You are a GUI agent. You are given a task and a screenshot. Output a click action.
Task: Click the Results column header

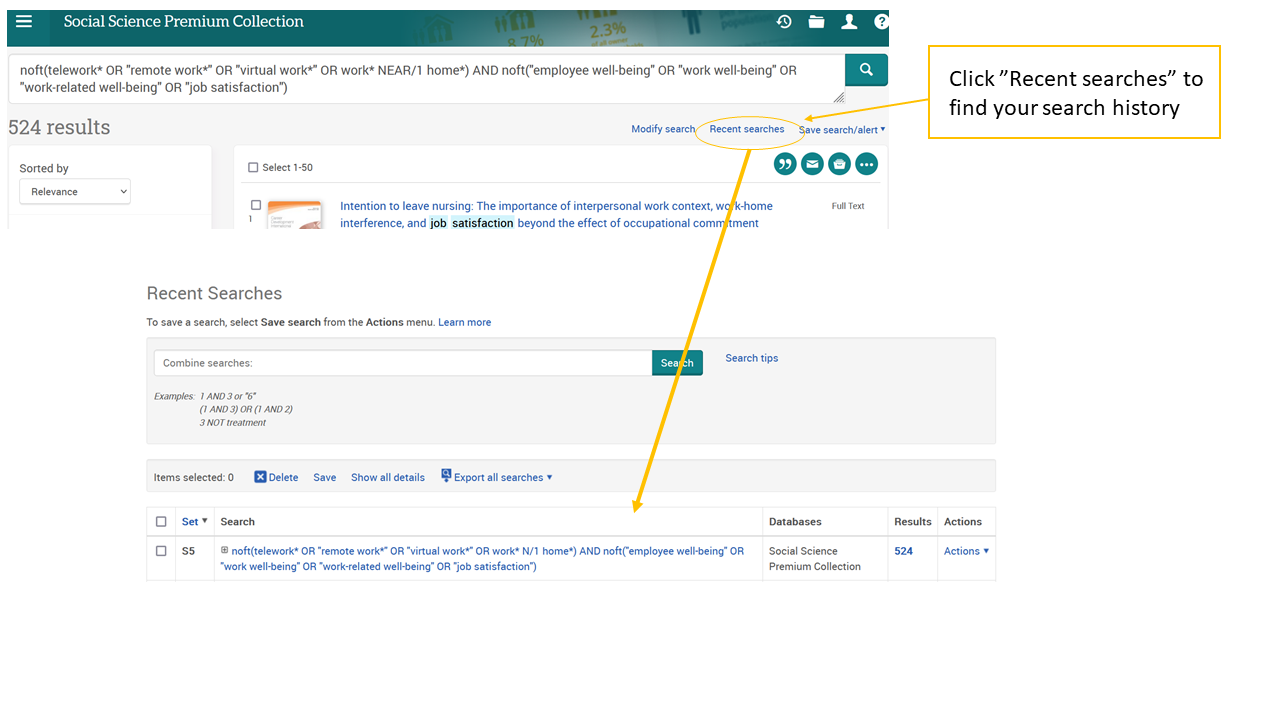point(913,522)
